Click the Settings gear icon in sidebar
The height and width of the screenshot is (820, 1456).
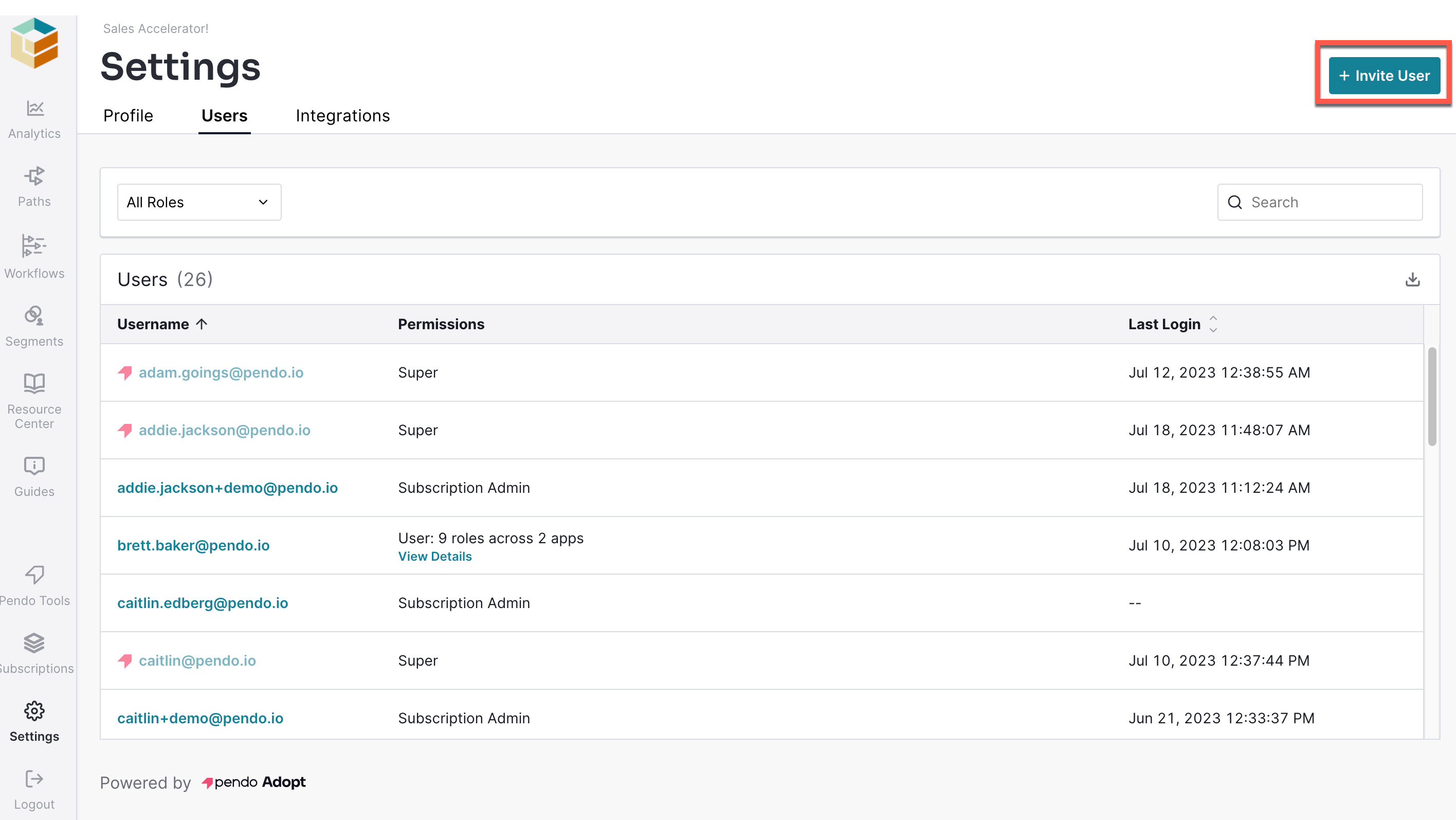(x=34, y=711)
